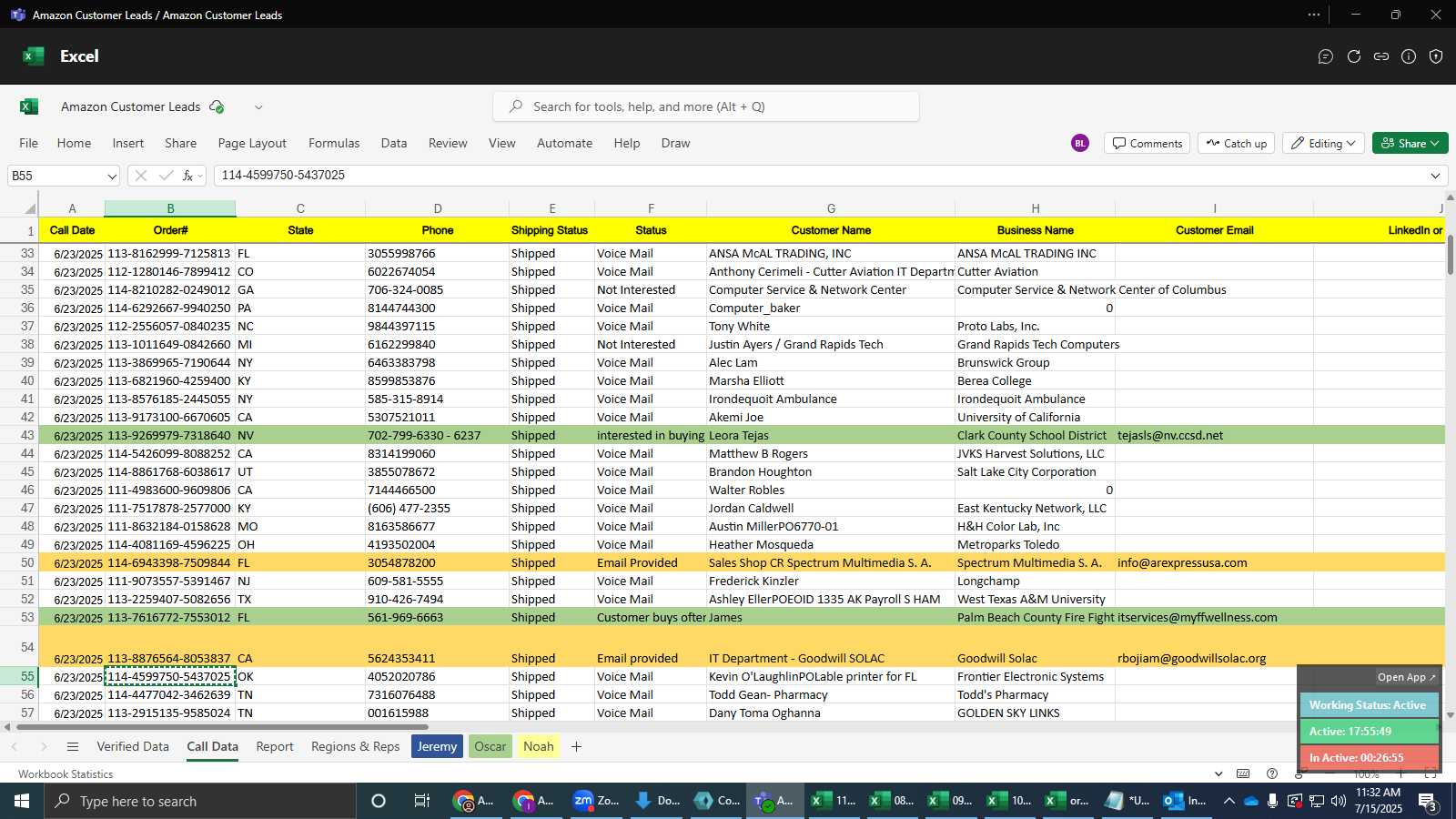Go to next sheet tab arrow
Image resolution: width=1456 pixels, height=819 pixels.
[43, 746]
